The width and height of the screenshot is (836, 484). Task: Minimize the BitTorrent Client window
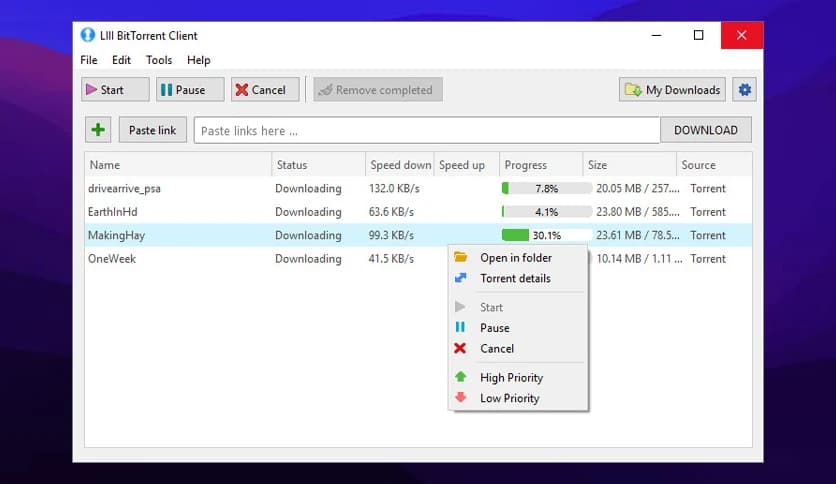pyautogui.click(x=656, y=35)
